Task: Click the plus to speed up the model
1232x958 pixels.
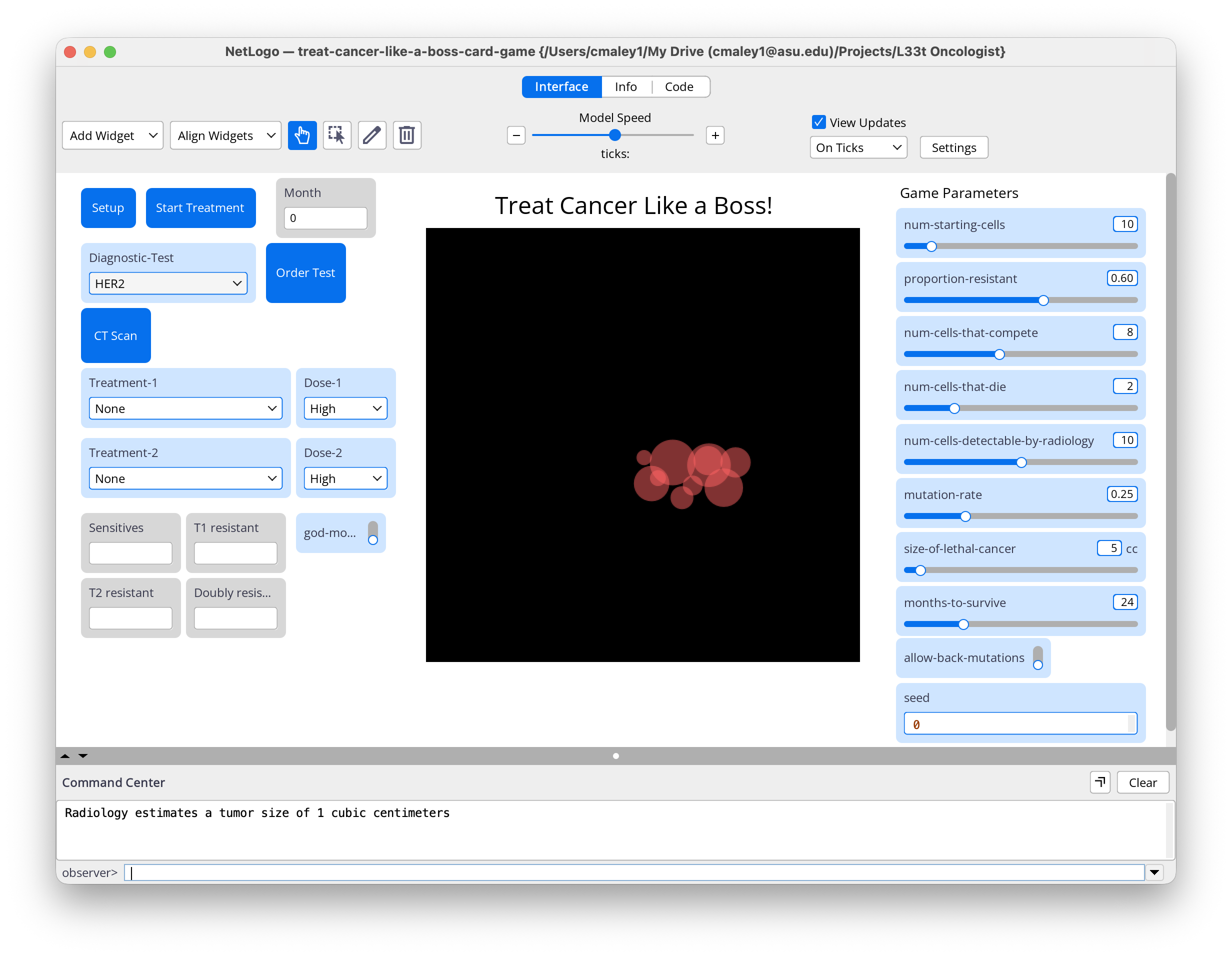Action: 714,135
